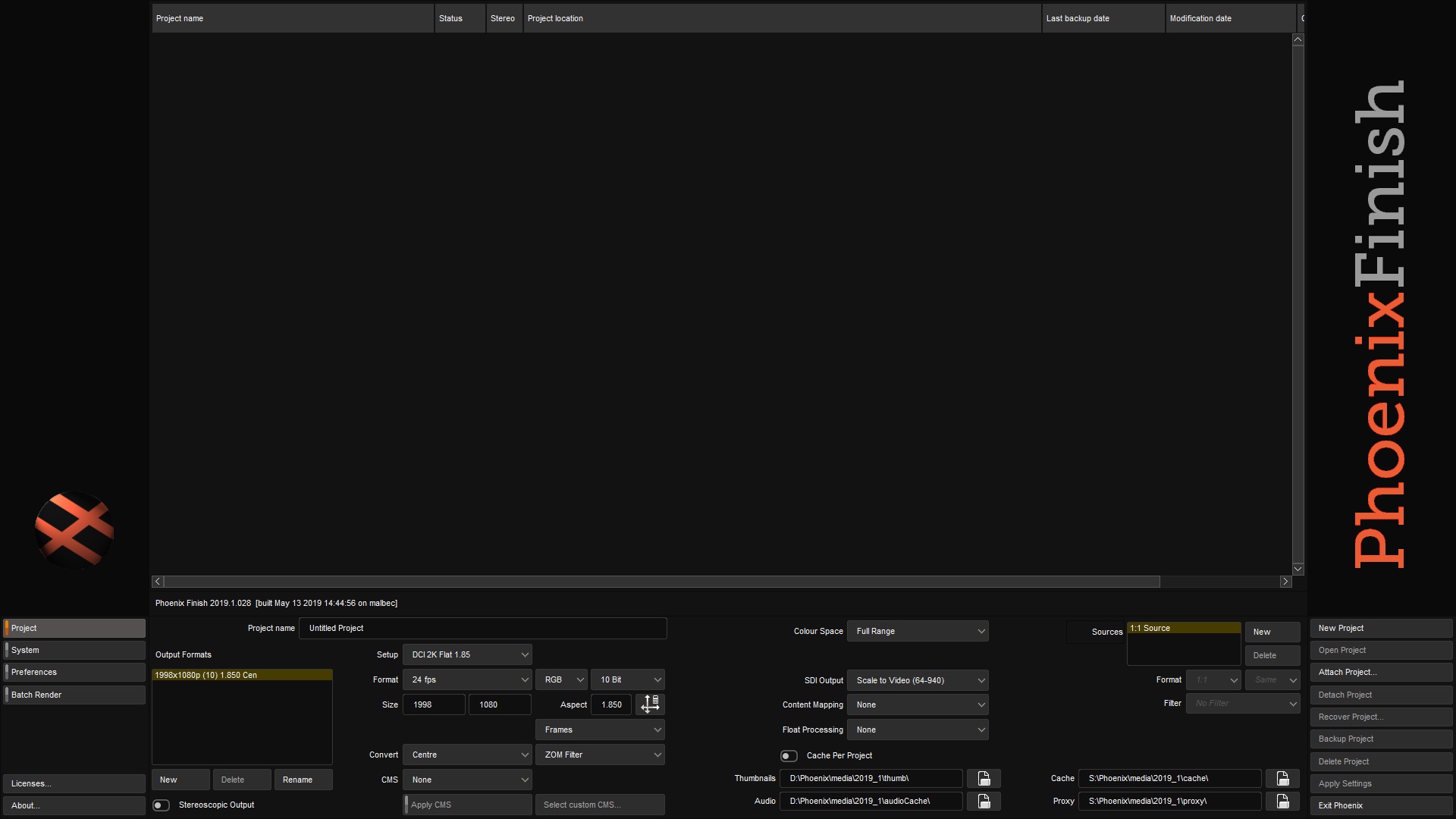Click Open Project button
The image size is (1456, 819).
[1382, 650]
